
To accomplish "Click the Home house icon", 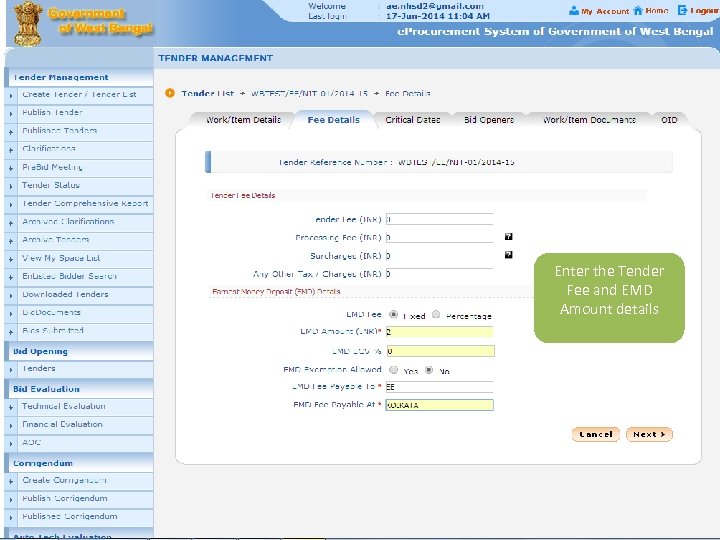I will click(638, 10).
